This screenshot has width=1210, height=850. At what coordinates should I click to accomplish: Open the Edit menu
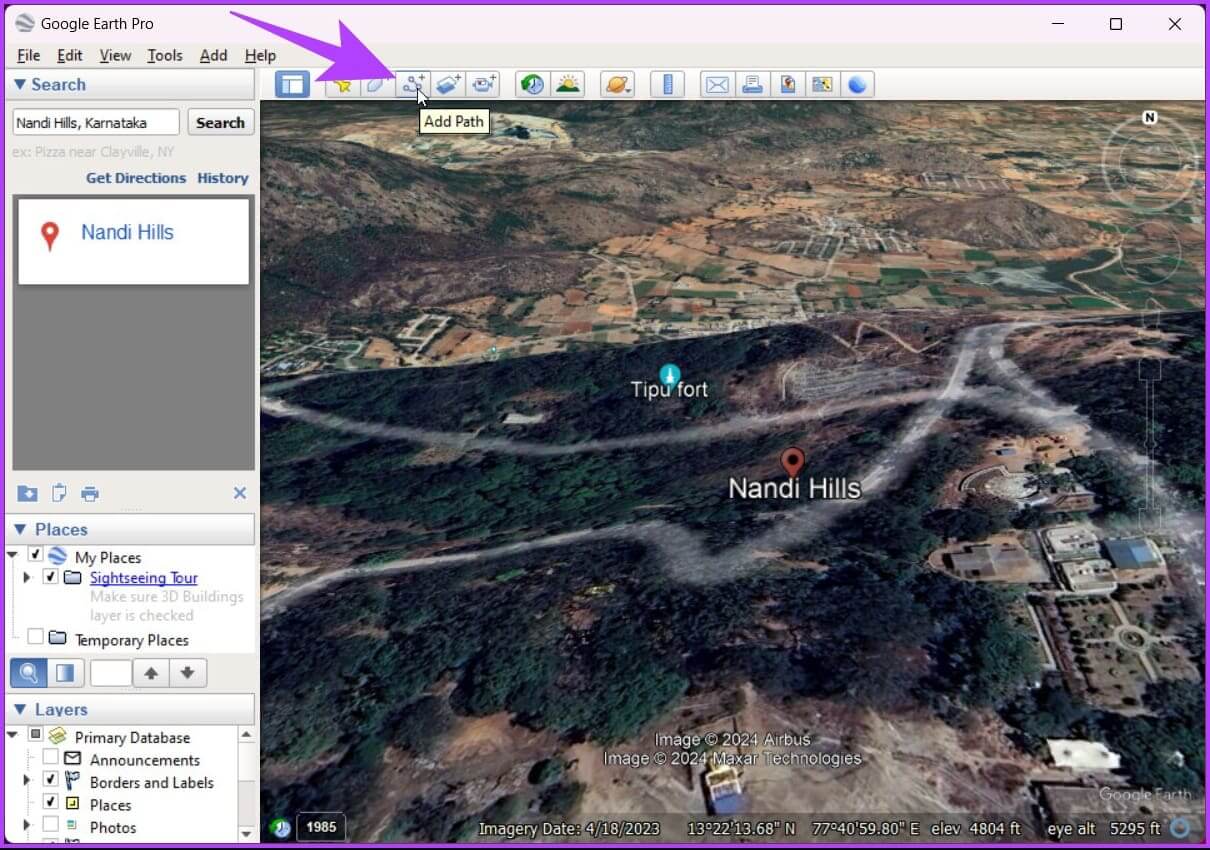click(x=69, y=55)
